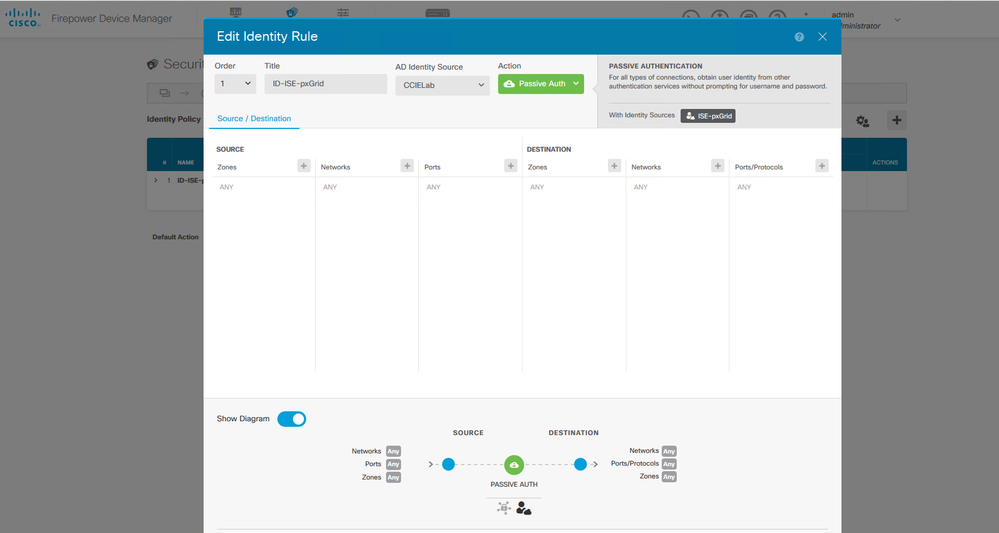Click ANY under source Ports column

[x=434, y=187]
